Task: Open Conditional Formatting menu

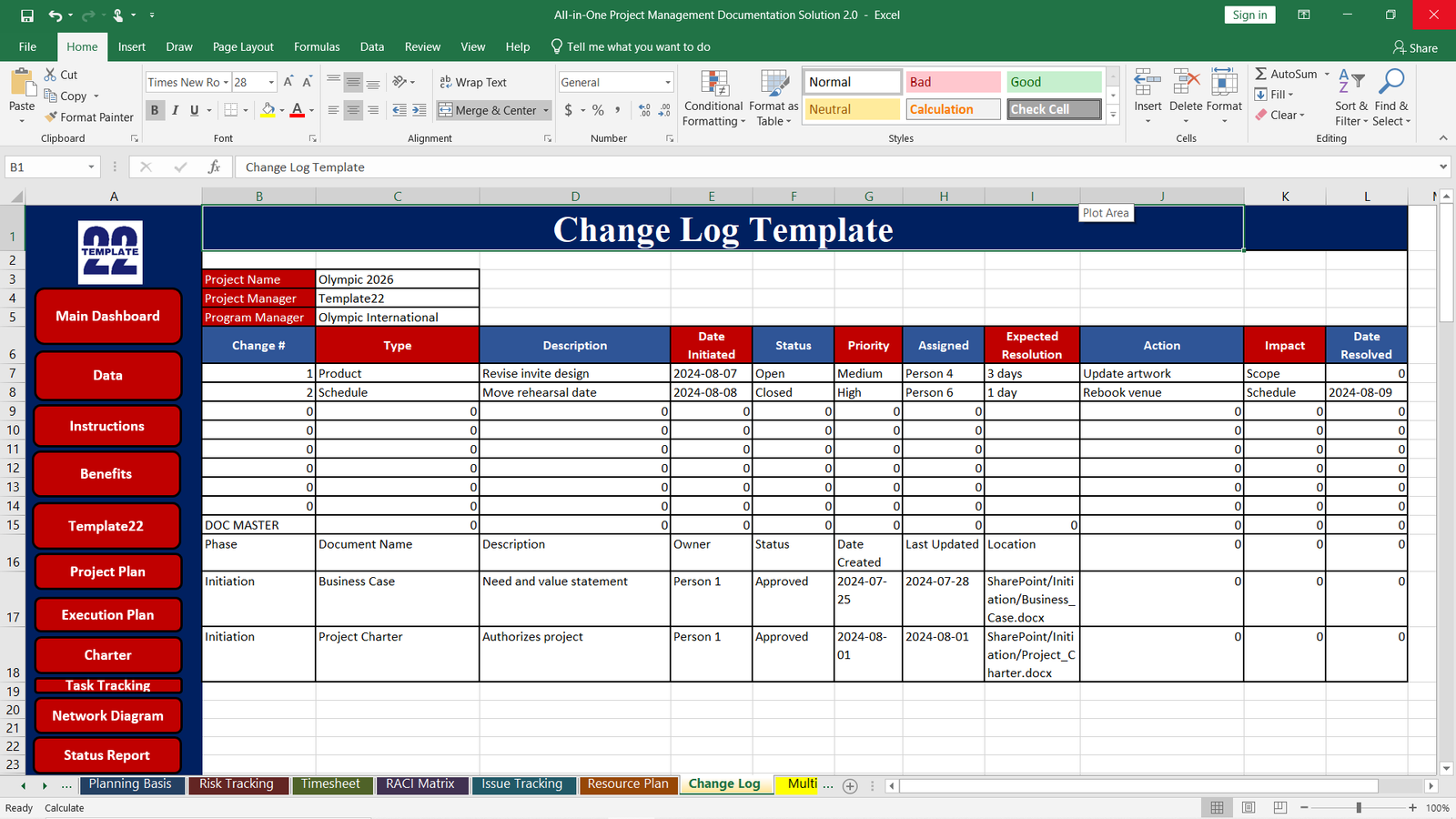Action: point(713,98)
